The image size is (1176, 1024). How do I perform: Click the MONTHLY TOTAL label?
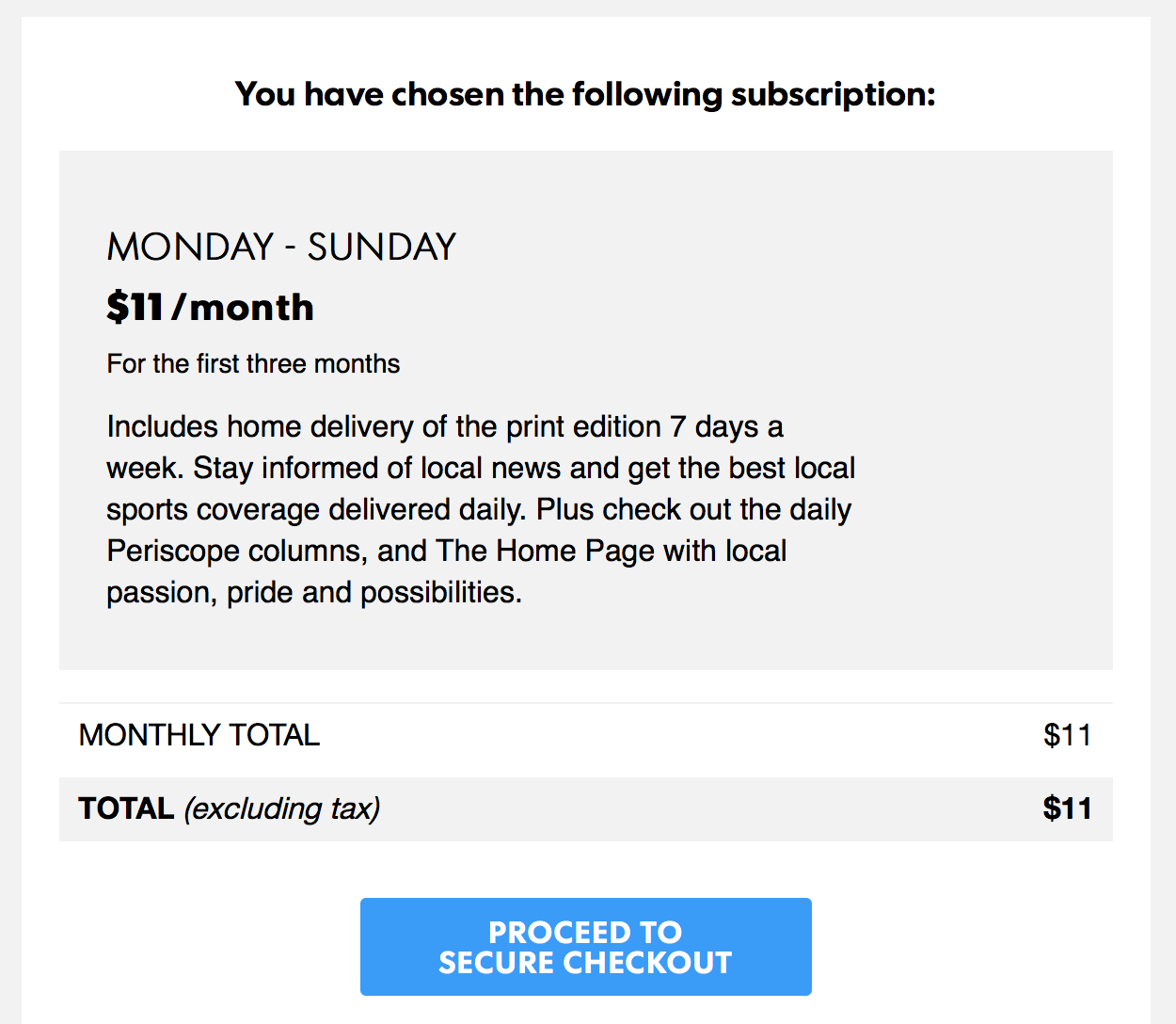[199, 735]
